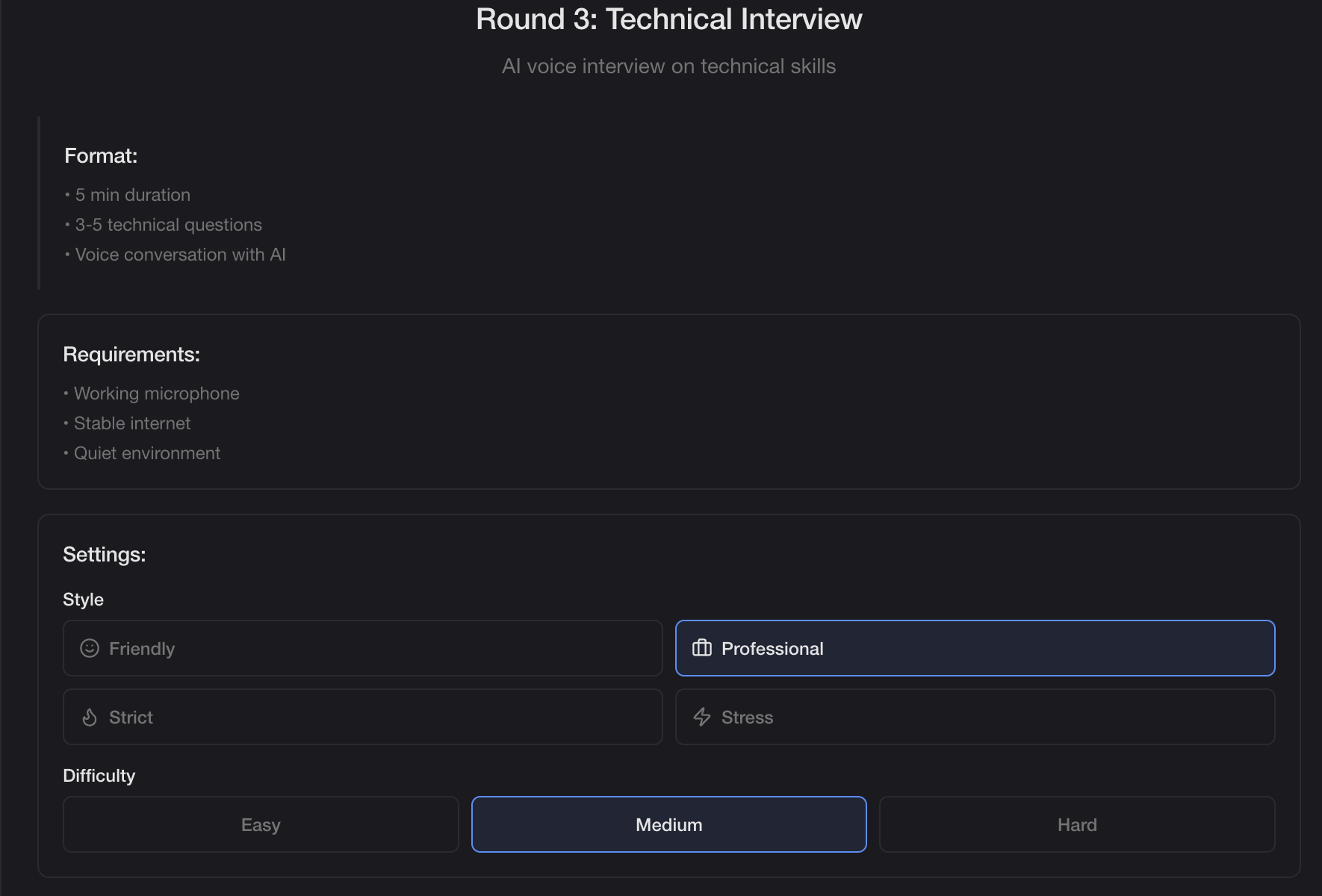Image resolution: width=1322 pixels, height=896 pixels.
Task: Click the 5 min duration format item
Action: pyautogui.click(x=132, y=194)
